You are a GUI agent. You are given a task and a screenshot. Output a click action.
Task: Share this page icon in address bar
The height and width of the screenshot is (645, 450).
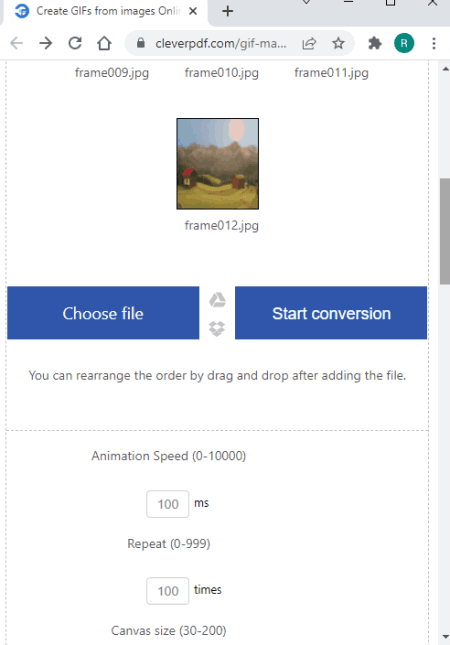click(x=309, y=43)
